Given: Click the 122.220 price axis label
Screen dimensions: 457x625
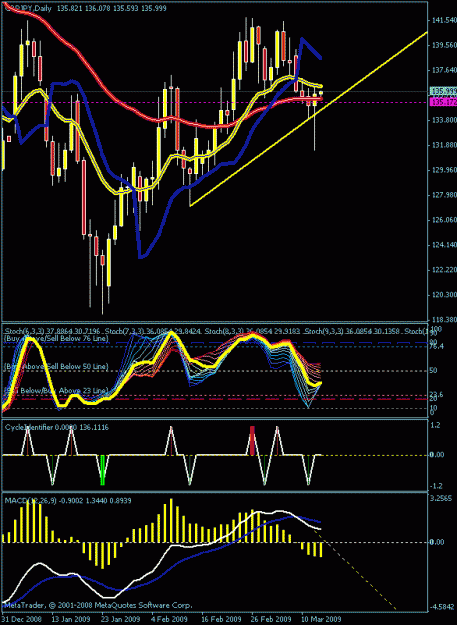Looking at the screenshot, I should (x=443, y=270).
